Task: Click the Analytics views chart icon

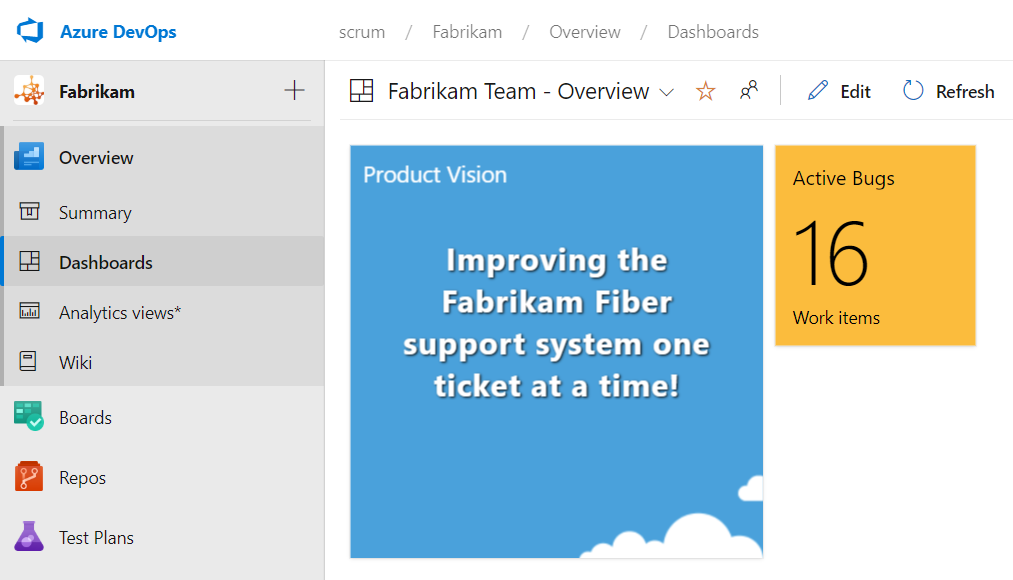Action: point(29,311)
